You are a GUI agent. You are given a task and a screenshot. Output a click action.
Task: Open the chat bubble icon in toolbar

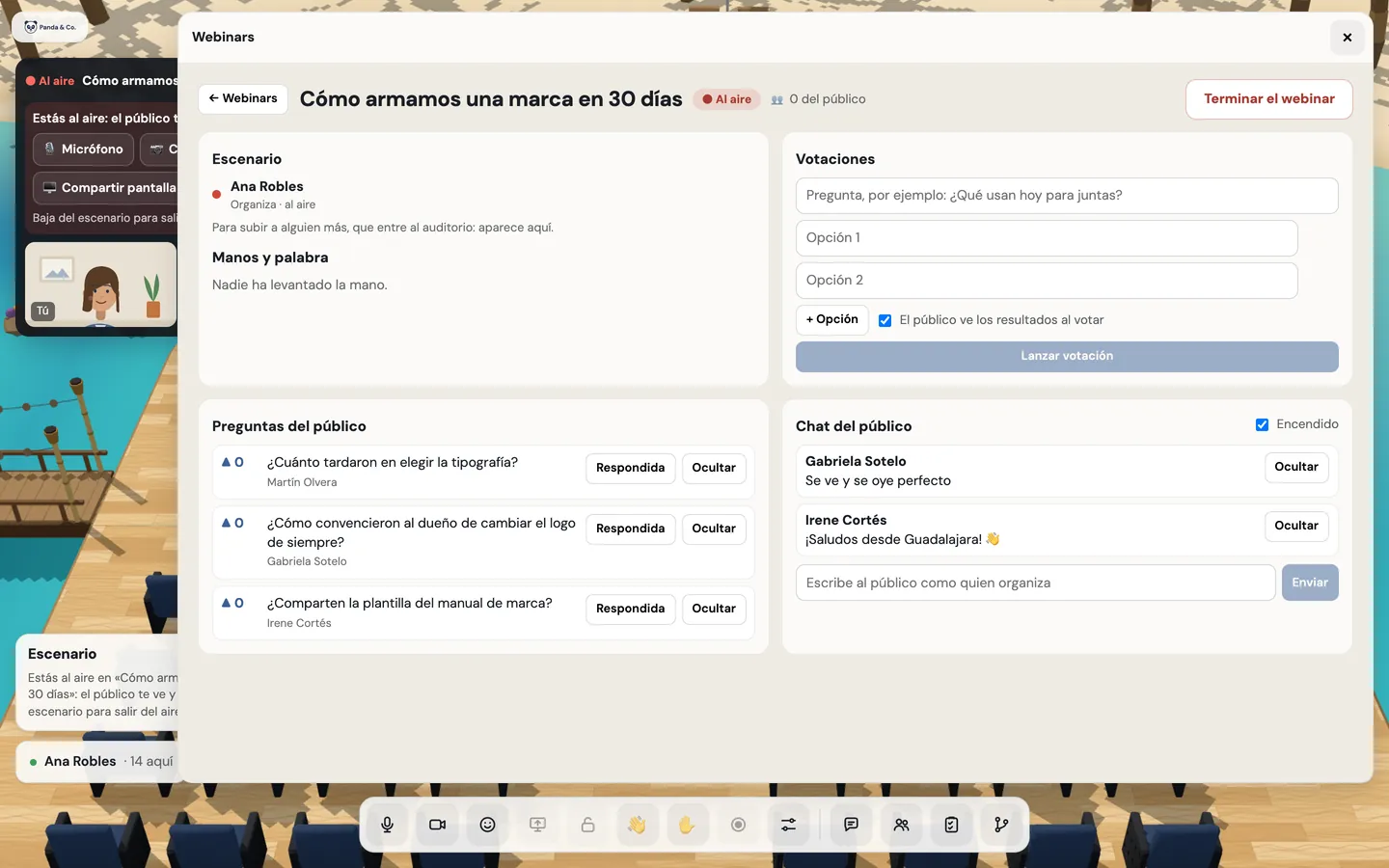click(851, 825)
